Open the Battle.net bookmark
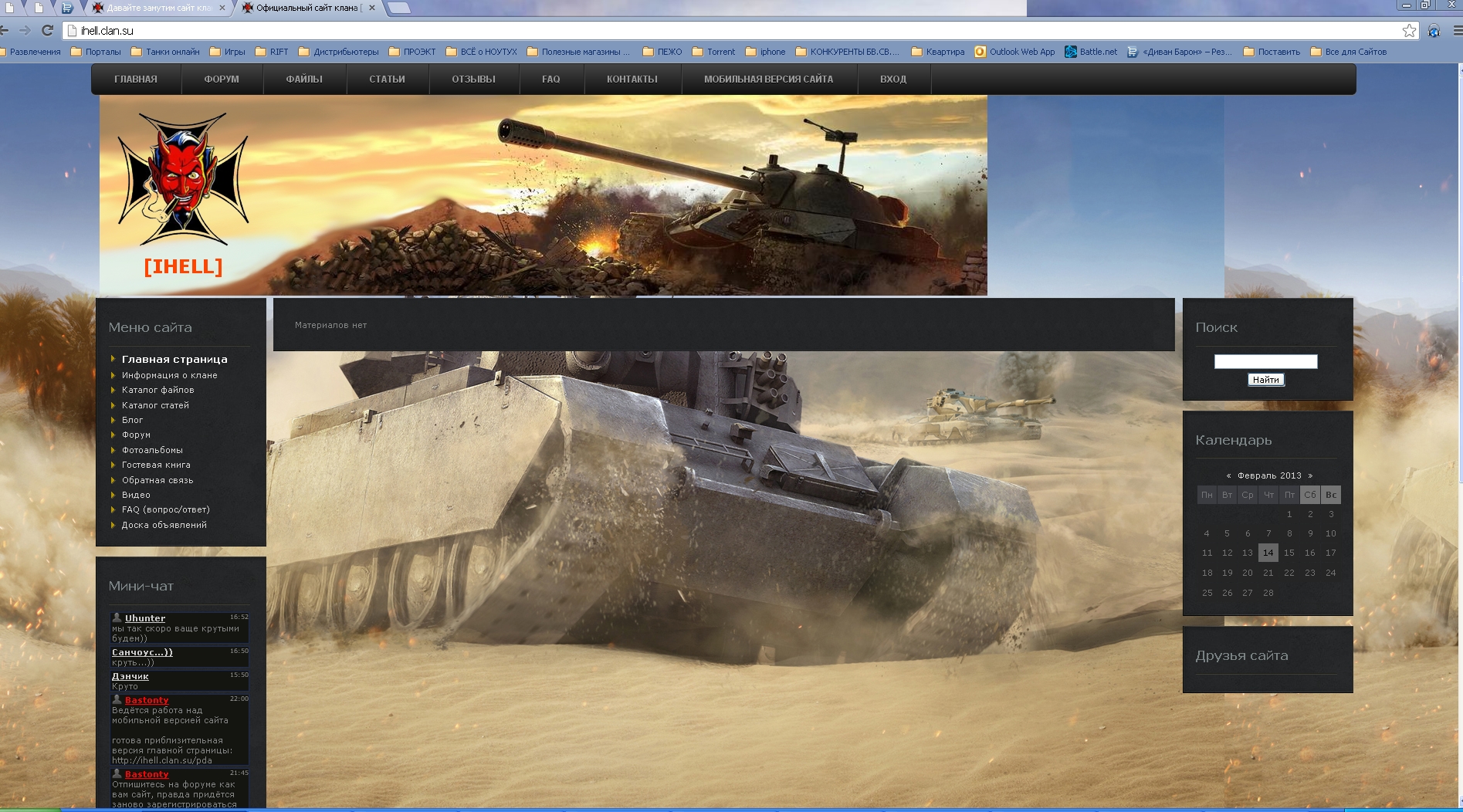1463x812 pixels. tap(1091, 52)
